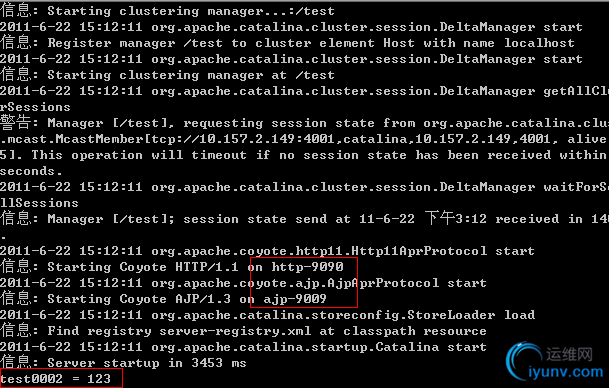This screenshot has height=388, width=609.
Task: Click the 运维网 watermark text
Action: pos(569,354)
